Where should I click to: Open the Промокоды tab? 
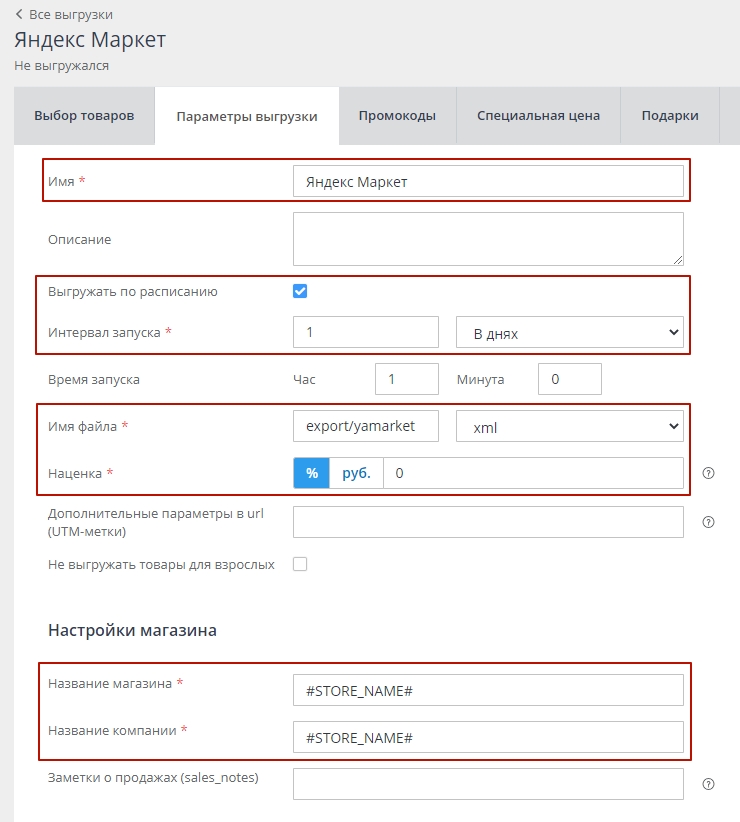[397, 115]
